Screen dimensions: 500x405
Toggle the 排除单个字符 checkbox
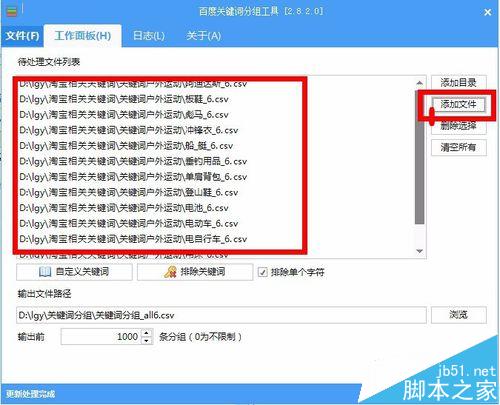[x=263, y=272]
